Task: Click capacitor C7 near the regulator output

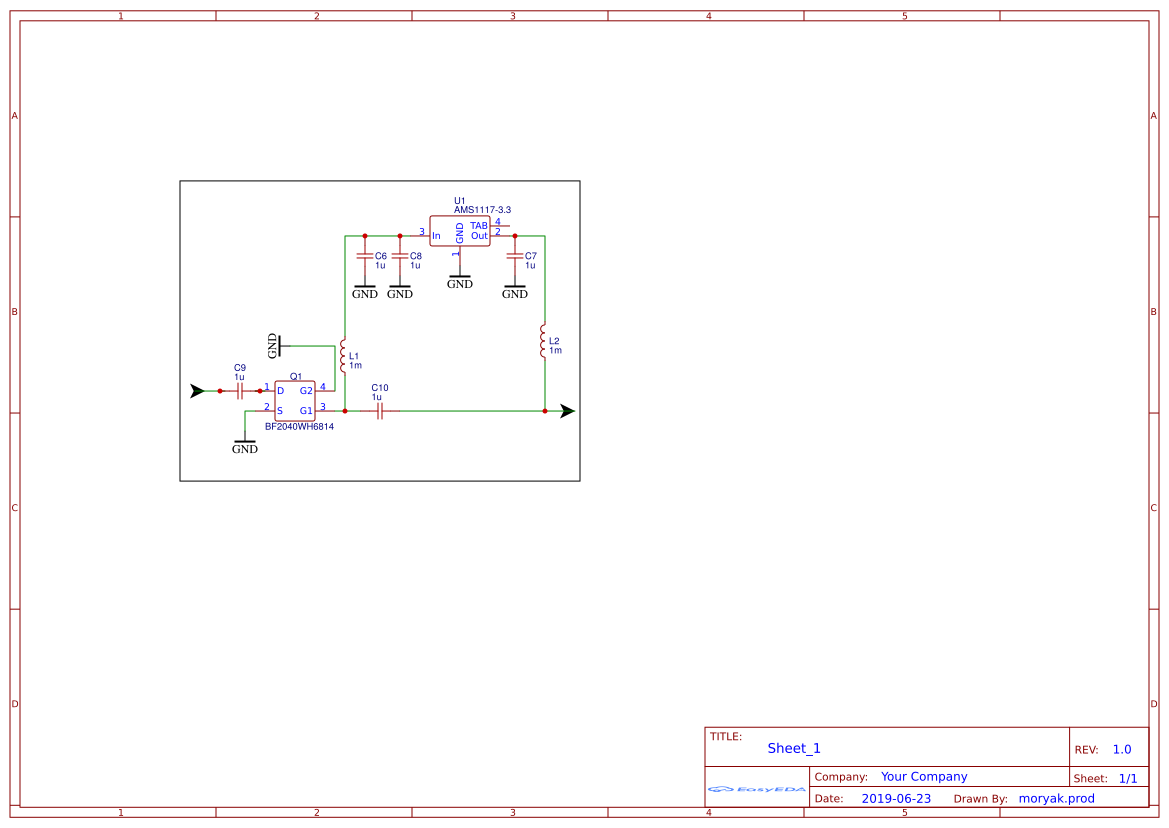Action: pyautogui.click(x=514, y=258)
